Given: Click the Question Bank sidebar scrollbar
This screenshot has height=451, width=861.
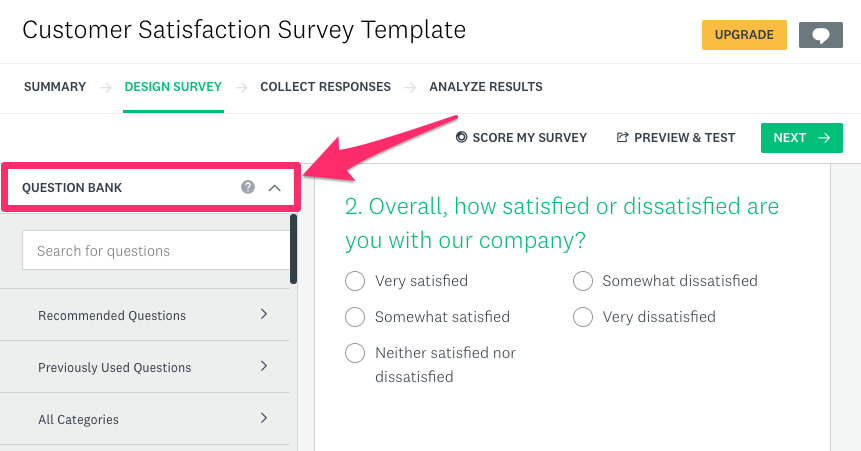Looking at the screenshot, I should point(294,249).
